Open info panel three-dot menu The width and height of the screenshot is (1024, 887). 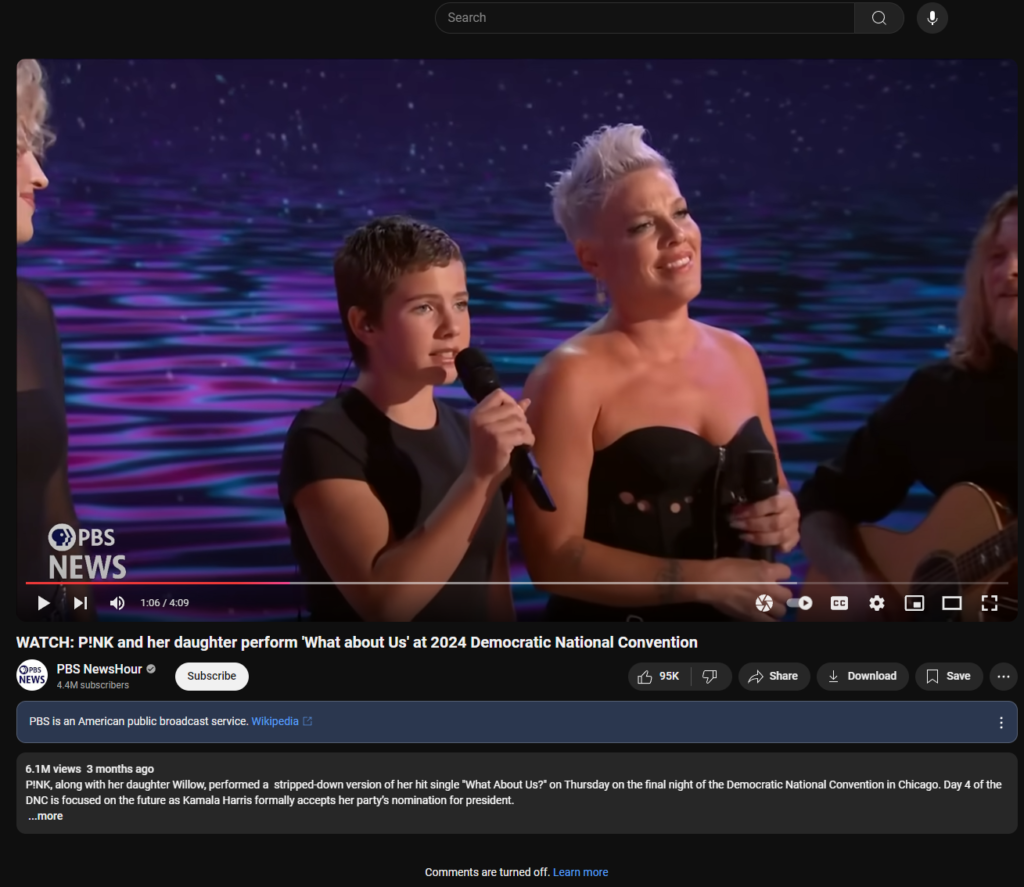1000,722
